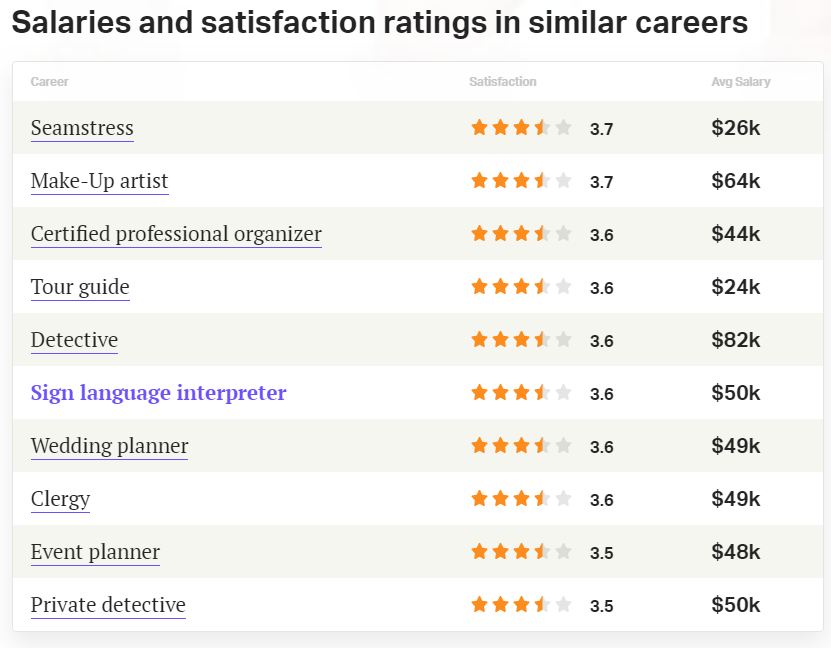831x648 pixels.
Task: Click Seamstress star rating icons
Action: click(x=521, y=128)
